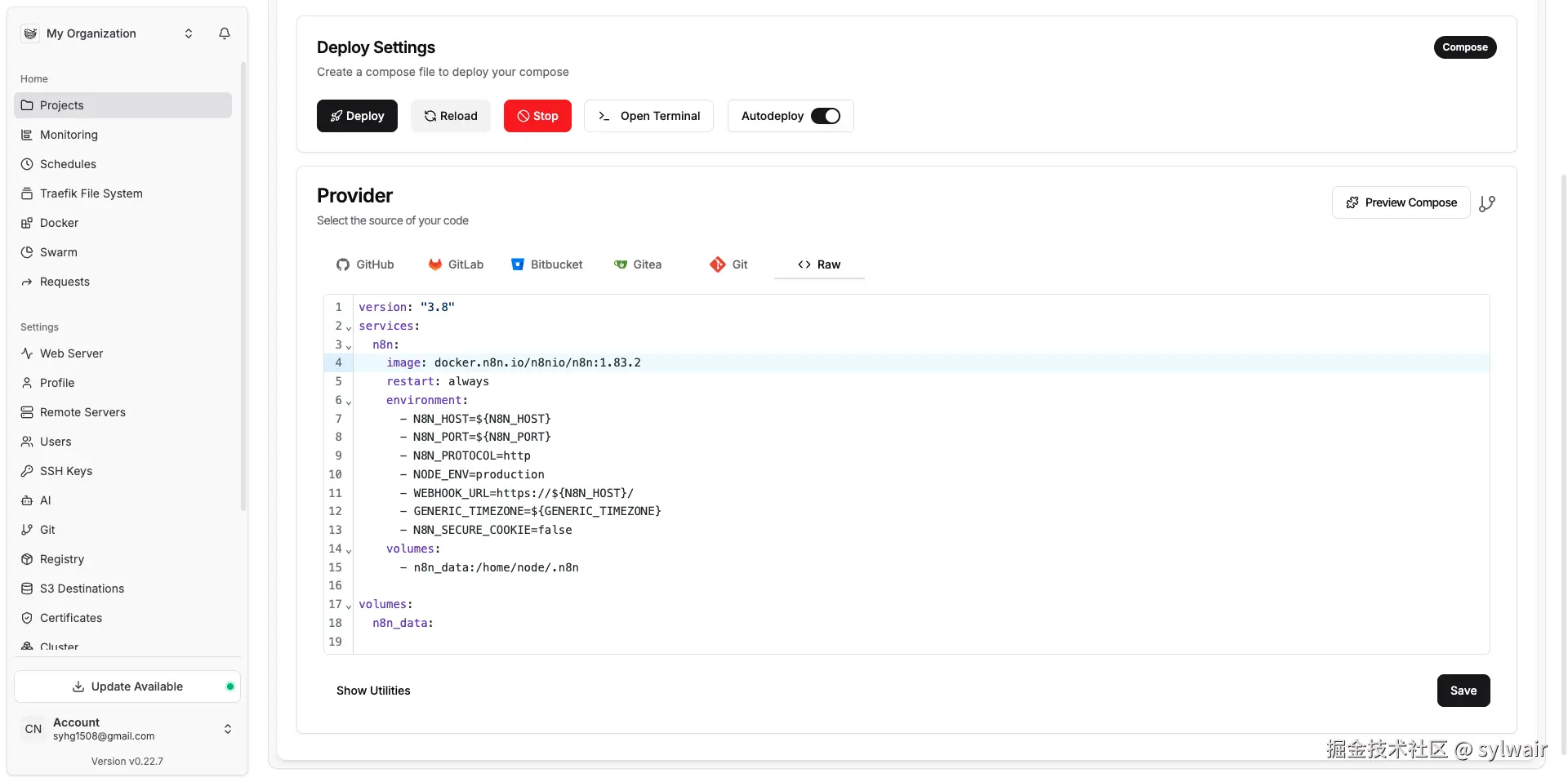This screenshot has height=782, width=1568.
Task: Click the CN account avatar
Action: click(x=33, y=729)
